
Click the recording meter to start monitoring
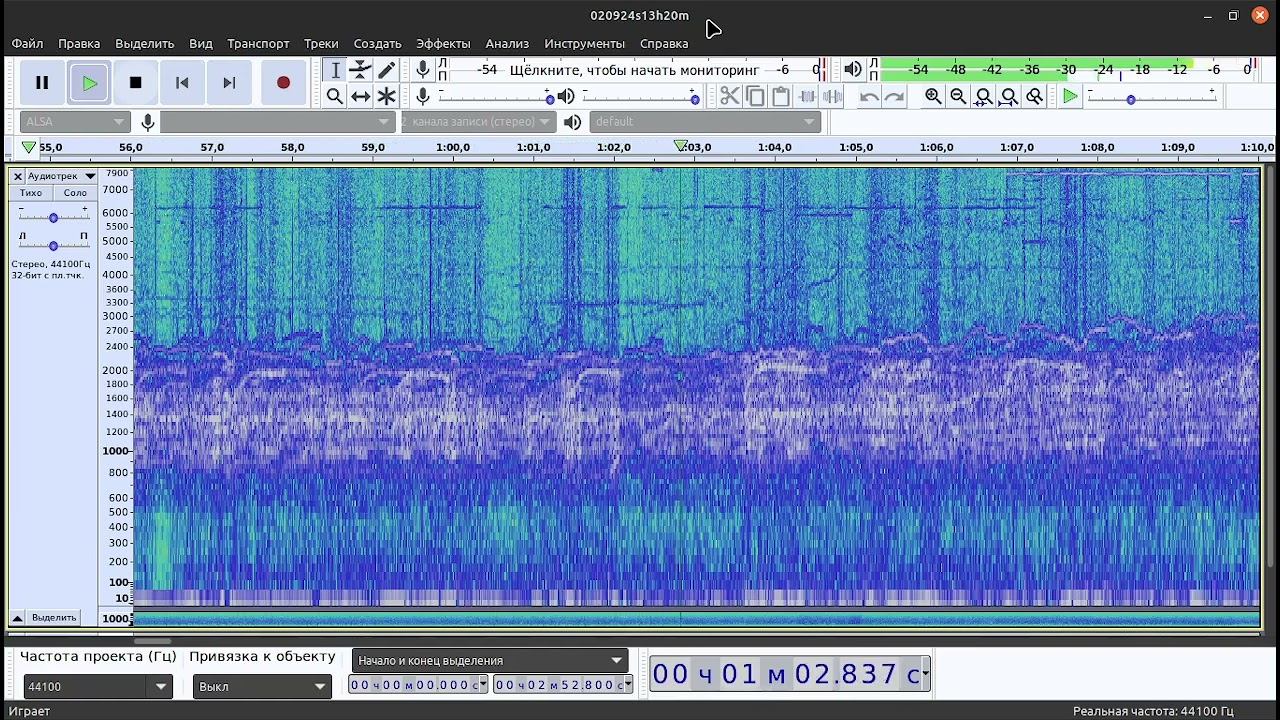click(634, 70)
